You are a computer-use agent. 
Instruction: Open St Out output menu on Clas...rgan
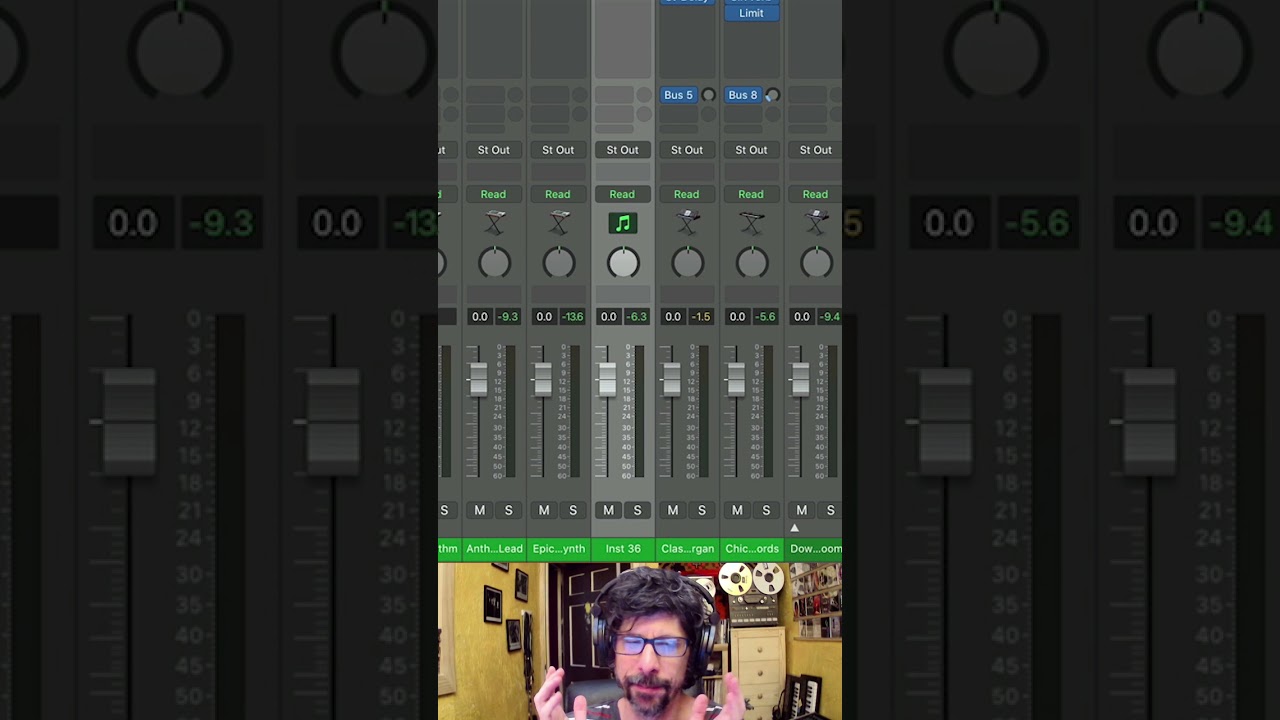coord(687,150)
